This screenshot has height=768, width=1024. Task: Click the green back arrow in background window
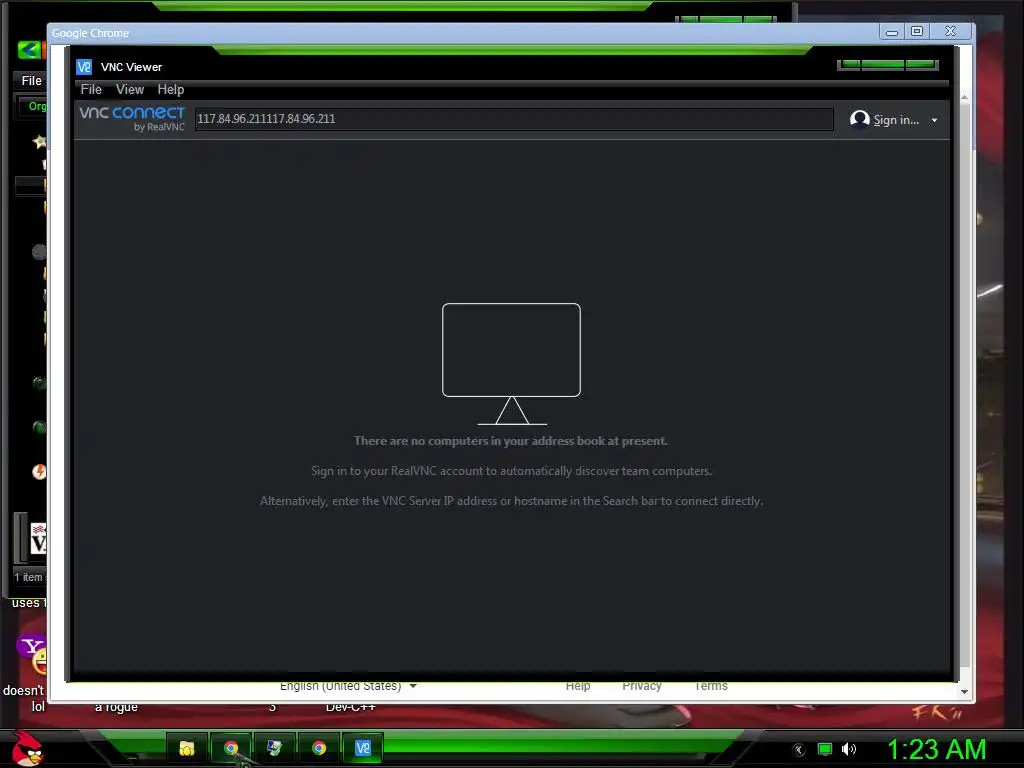click(29, 49)
